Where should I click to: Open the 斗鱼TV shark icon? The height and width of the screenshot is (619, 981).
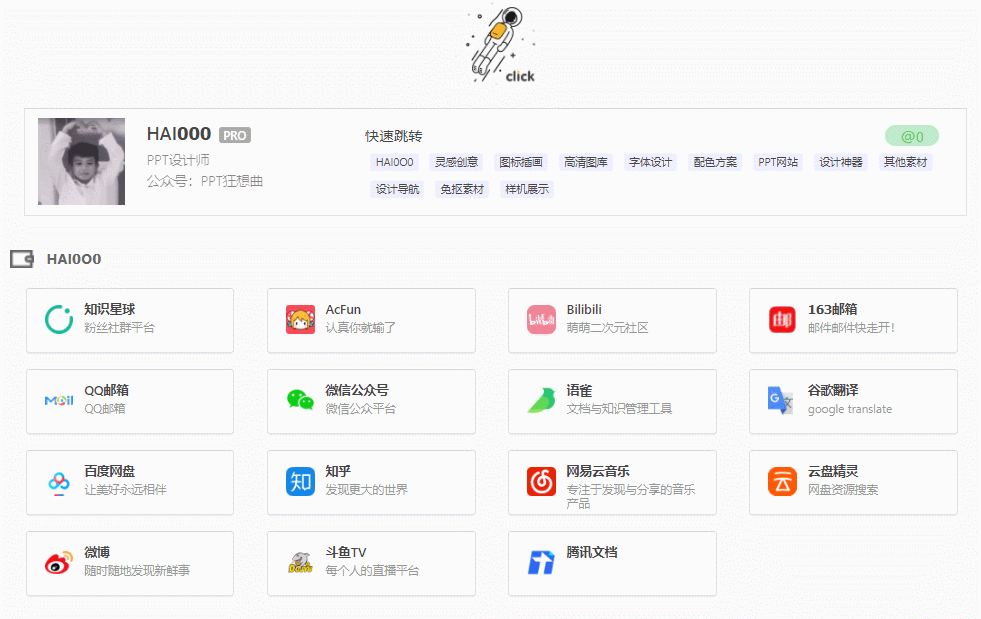click(300, 563)
